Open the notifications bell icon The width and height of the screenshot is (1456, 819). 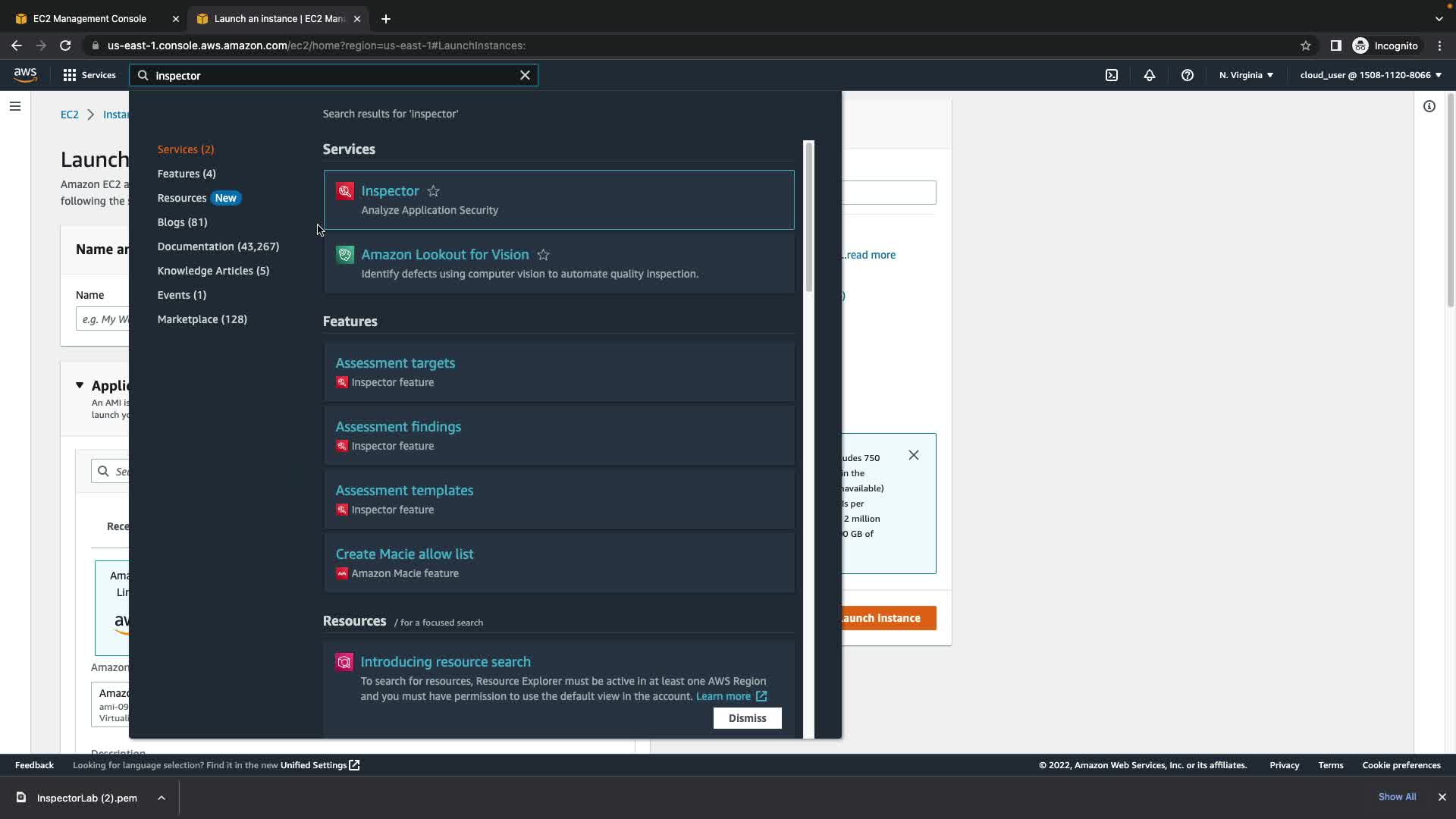click(x=1149, y=75)
